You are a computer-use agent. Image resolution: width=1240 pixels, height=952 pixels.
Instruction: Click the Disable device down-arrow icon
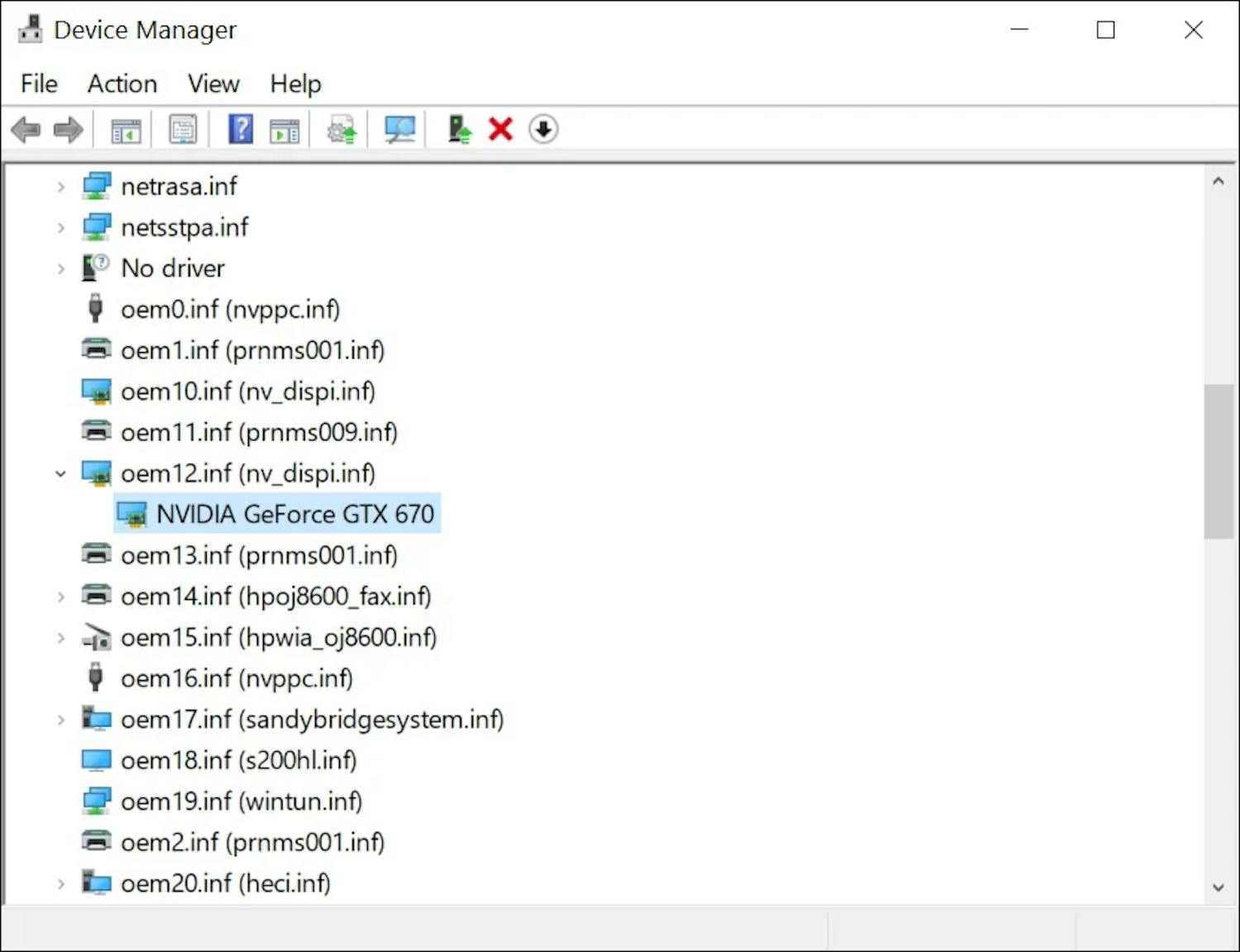coord(543,130)
